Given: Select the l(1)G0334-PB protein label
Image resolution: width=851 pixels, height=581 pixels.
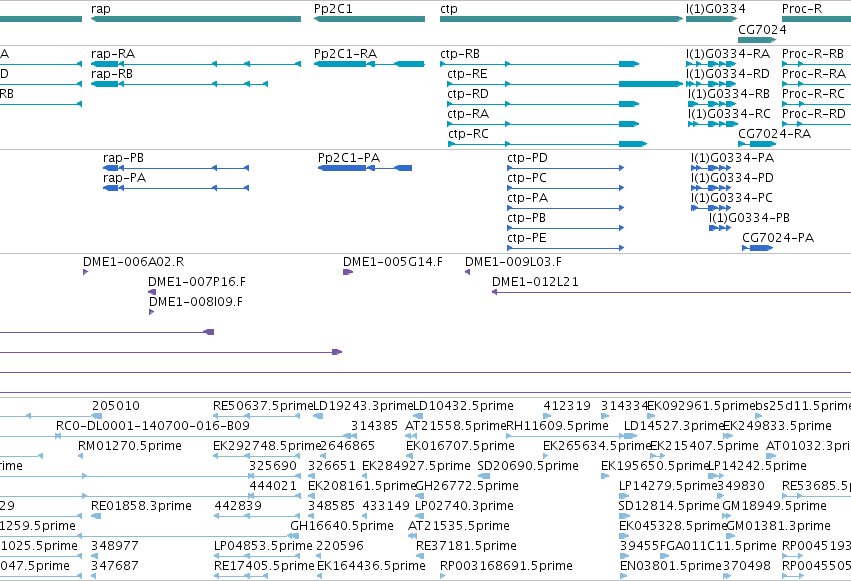Looking at the screenshot, I should [x=750, y=218].
